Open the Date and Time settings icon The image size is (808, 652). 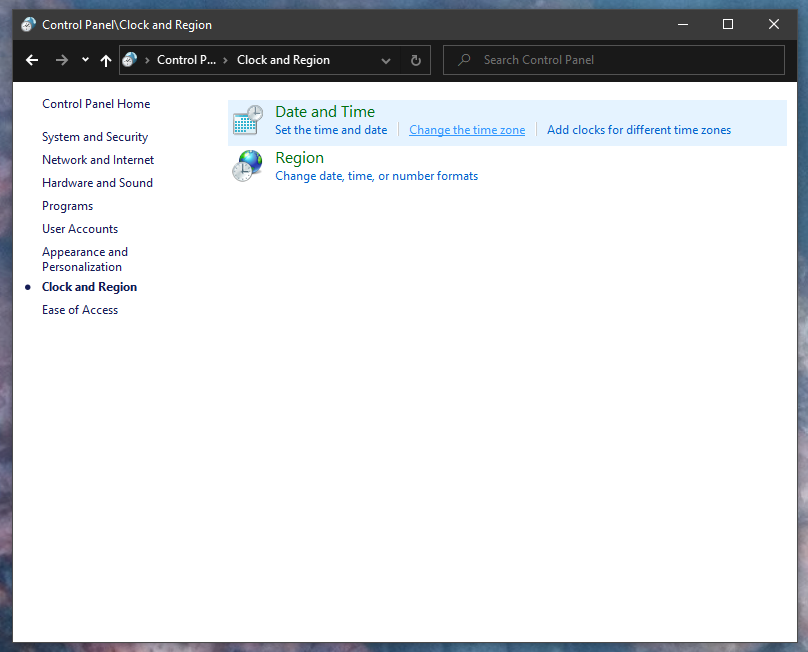pos(247,120)
